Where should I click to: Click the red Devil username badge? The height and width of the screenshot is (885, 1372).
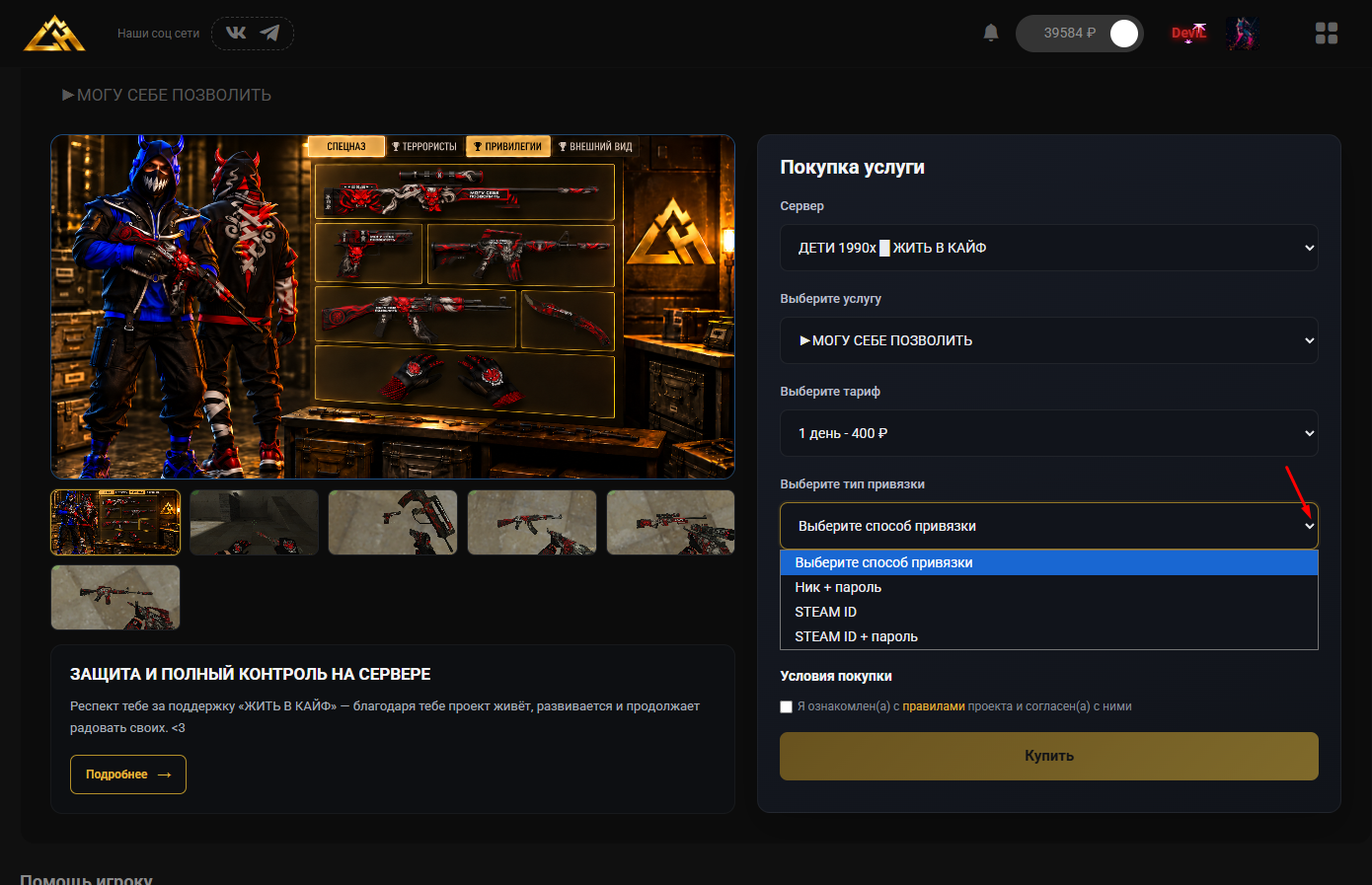[1189, 33]
